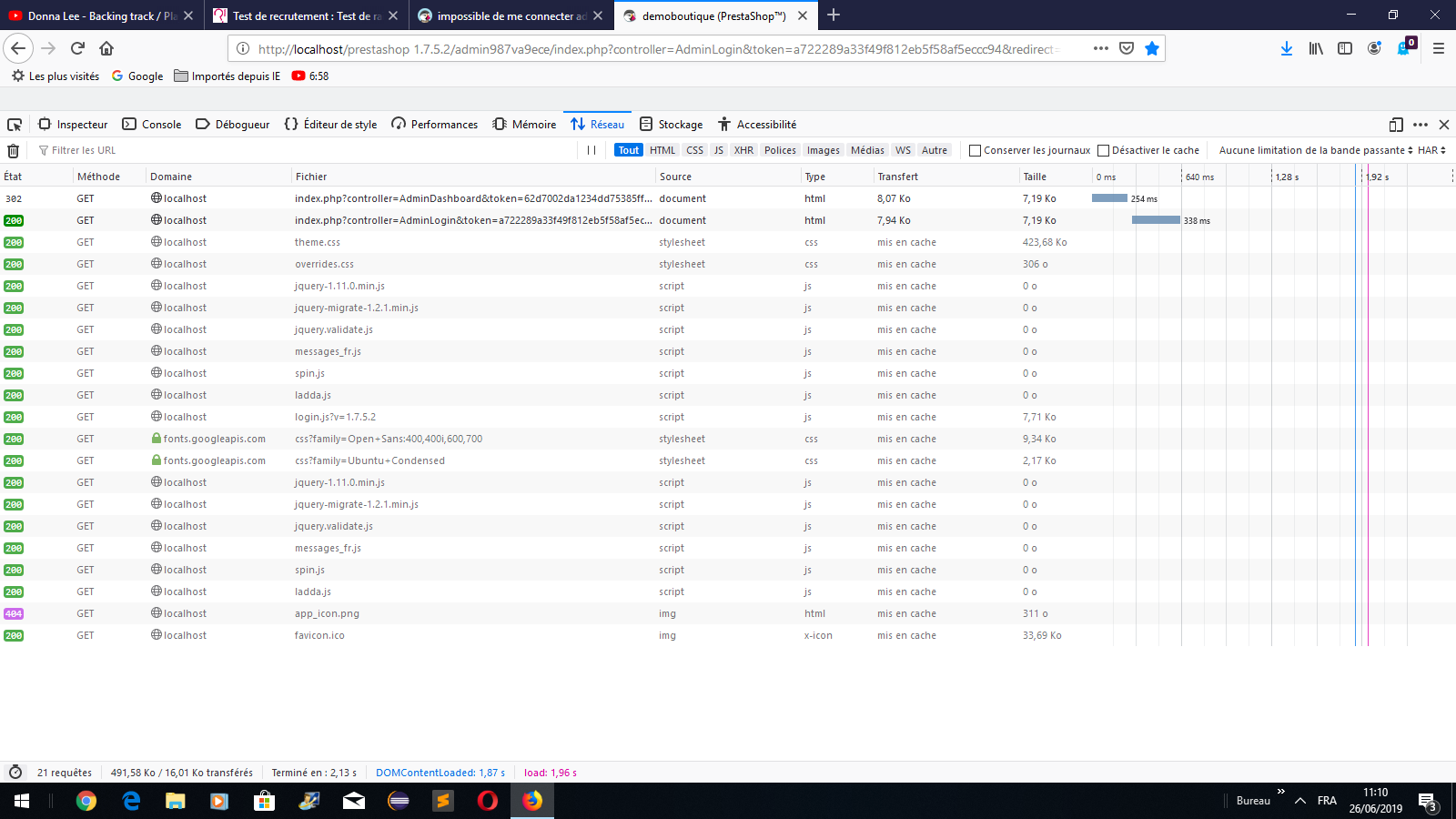Close the developer tools panel
Screen dimensions: 1456x819
[1444, 125]
